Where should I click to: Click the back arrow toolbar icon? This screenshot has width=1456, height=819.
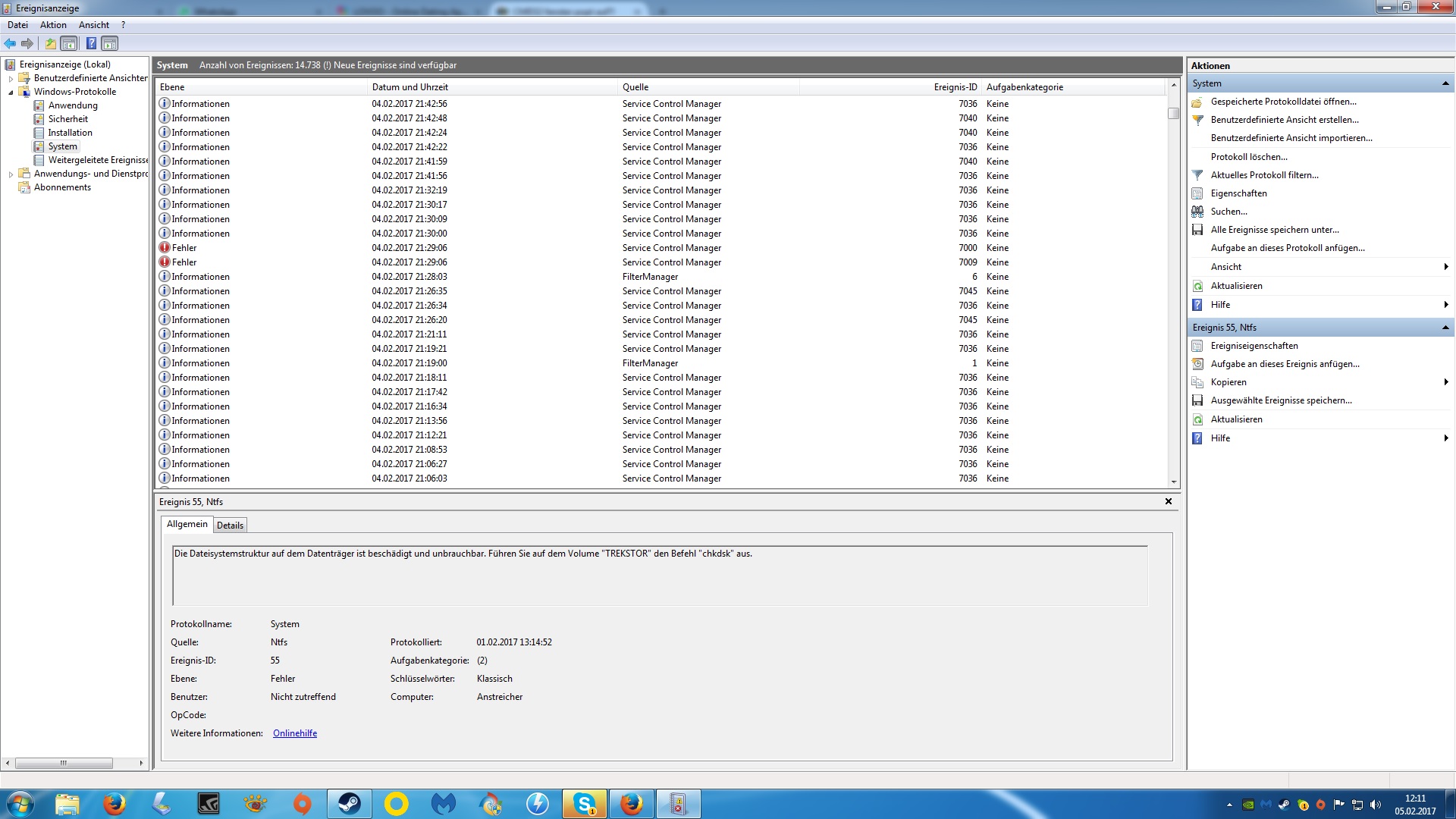pos(10,43)
